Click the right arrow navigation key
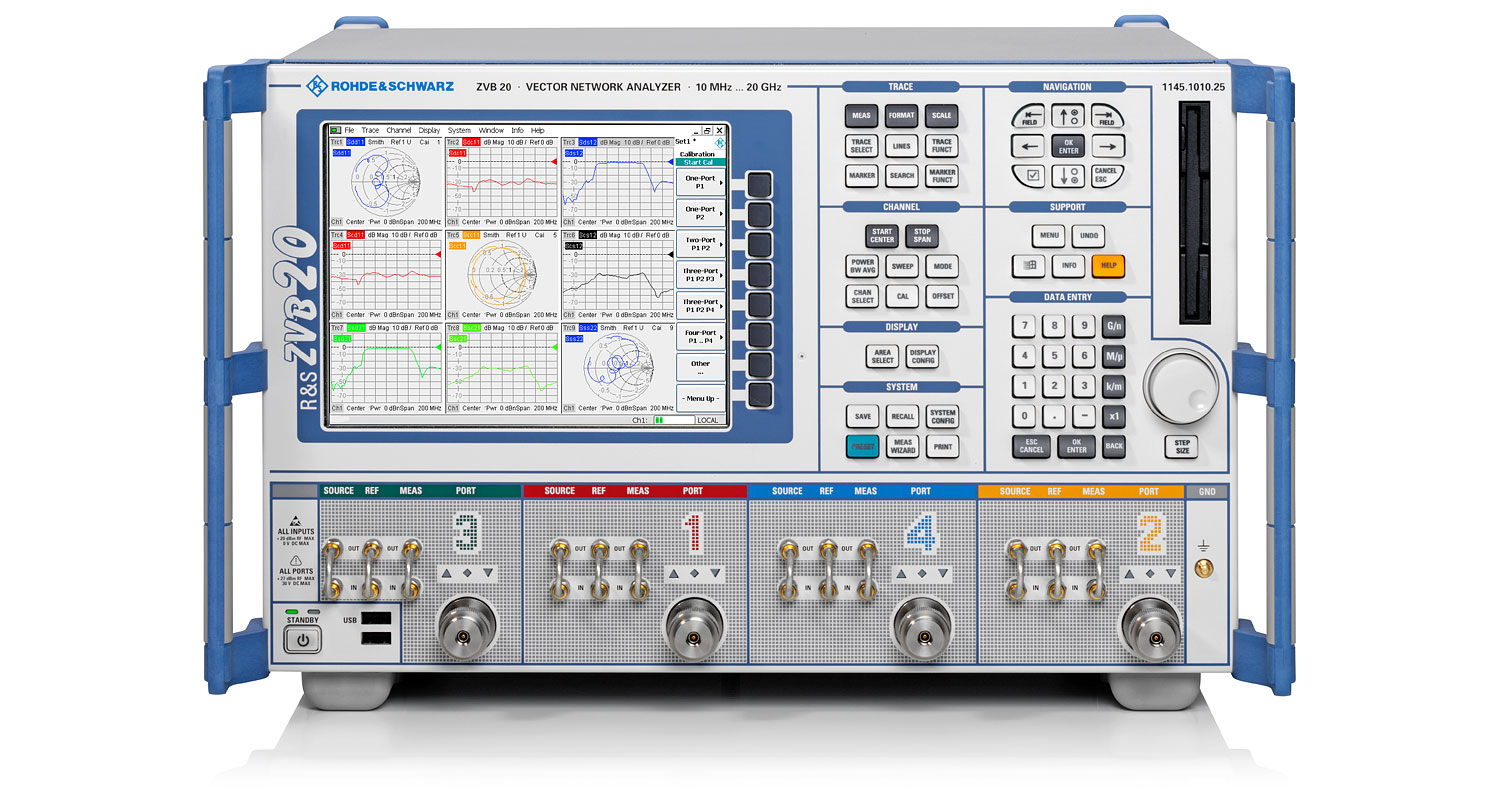 (1107, 146)
